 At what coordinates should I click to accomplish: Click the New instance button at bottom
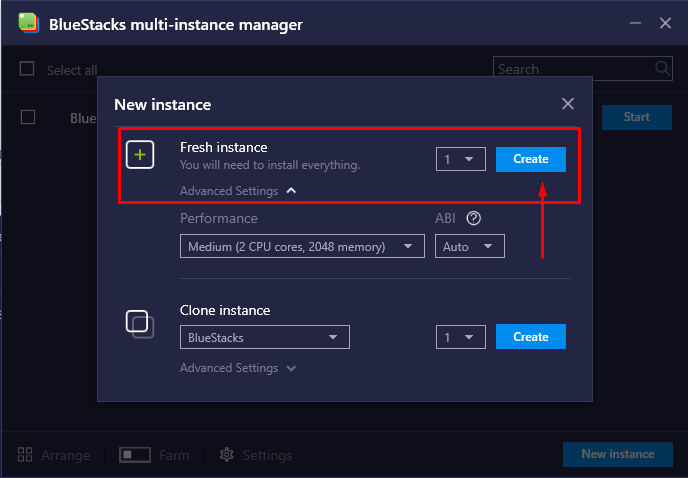[x=618, y=454]
